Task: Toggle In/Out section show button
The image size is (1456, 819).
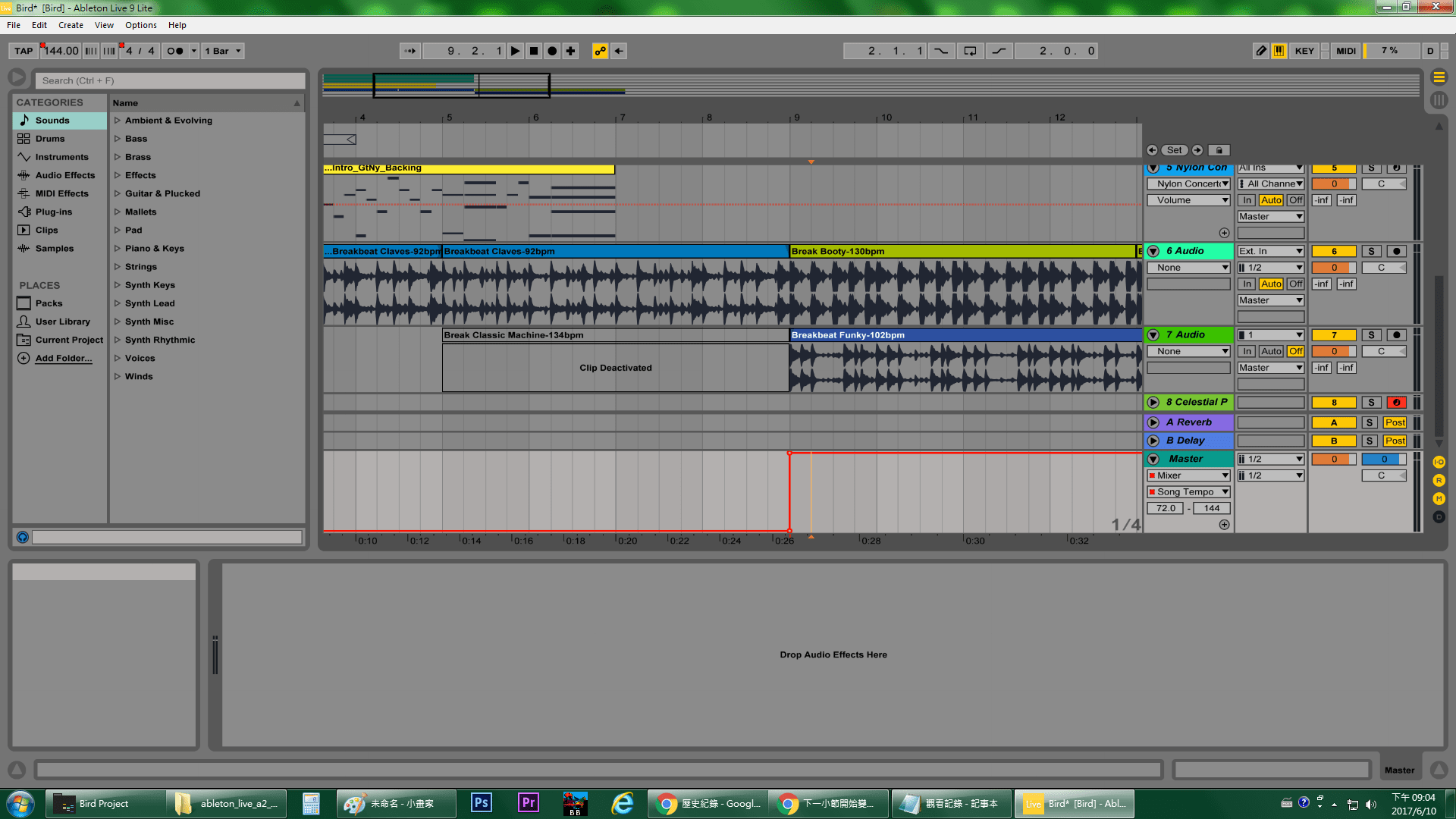Action: 1439,462
